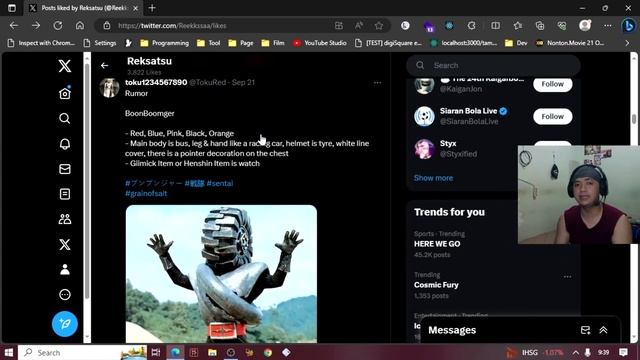Open the browser home button
640x360 pixels.
click(x=80, y=26)
